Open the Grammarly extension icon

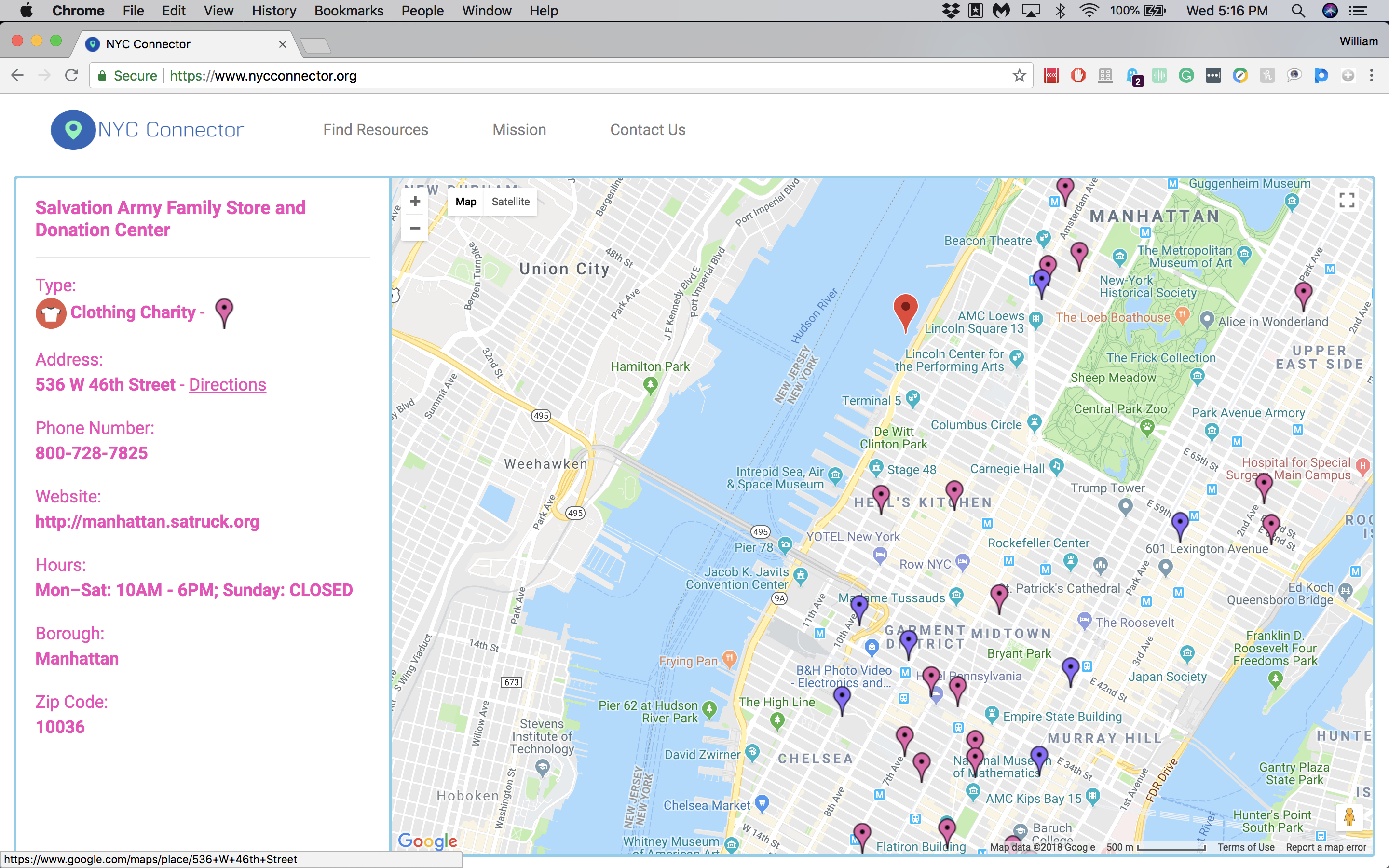point(1186,76)
